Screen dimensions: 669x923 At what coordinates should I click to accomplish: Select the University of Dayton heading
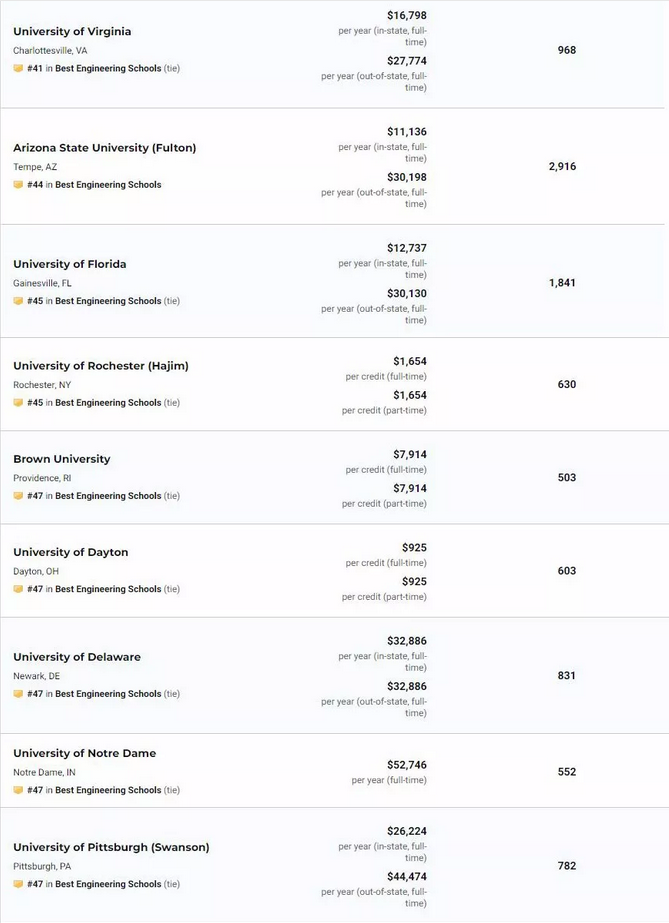(x=71, y=552)
